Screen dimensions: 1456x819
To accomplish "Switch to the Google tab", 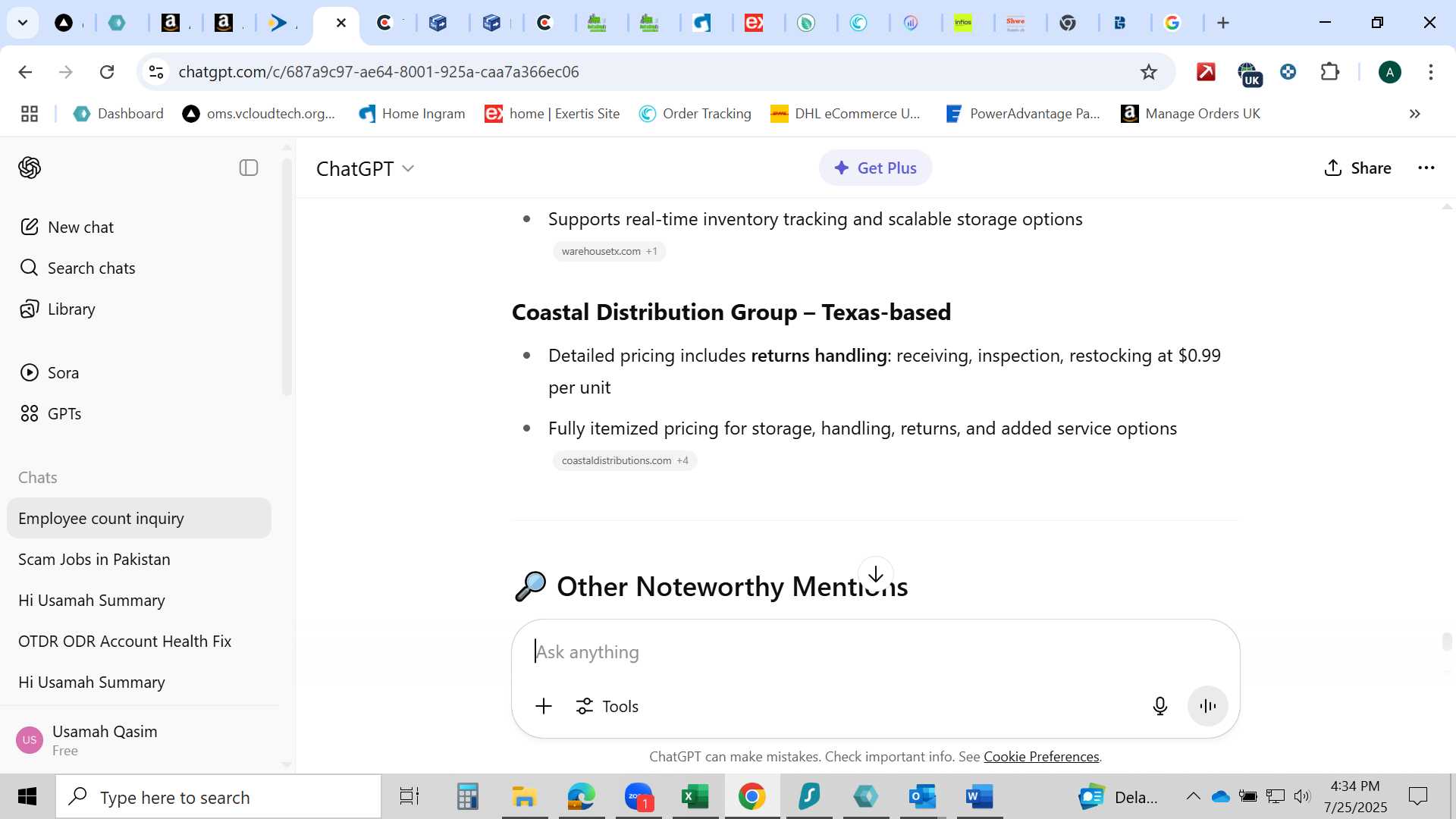I will pyautogui.click(x=1172, y=23).
